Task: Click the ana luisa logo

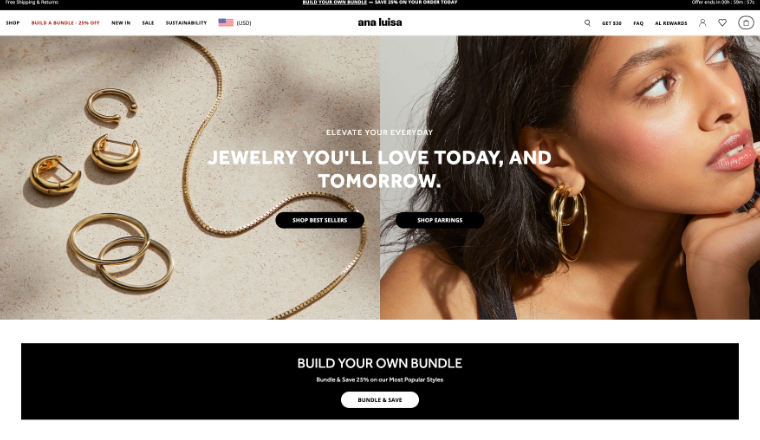Action: click(380, 22)
